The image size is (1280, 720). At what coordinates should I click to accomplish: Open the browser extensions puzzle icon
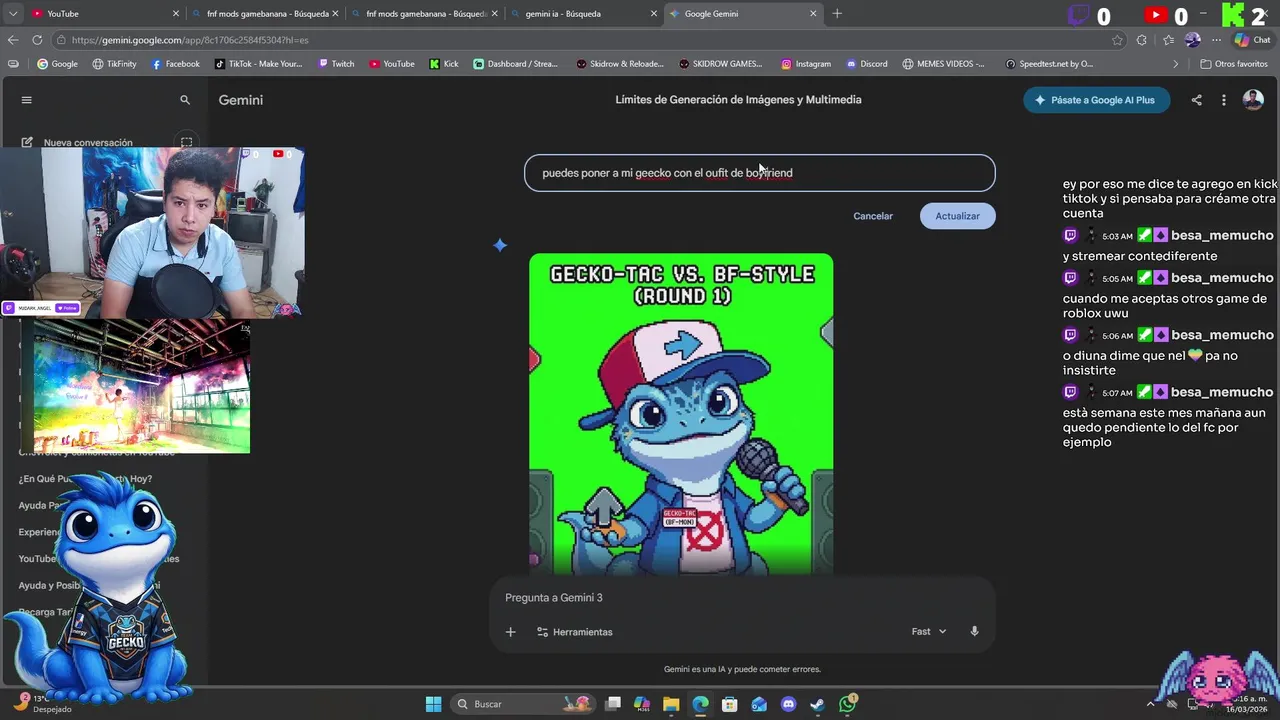click(1142, 40)
